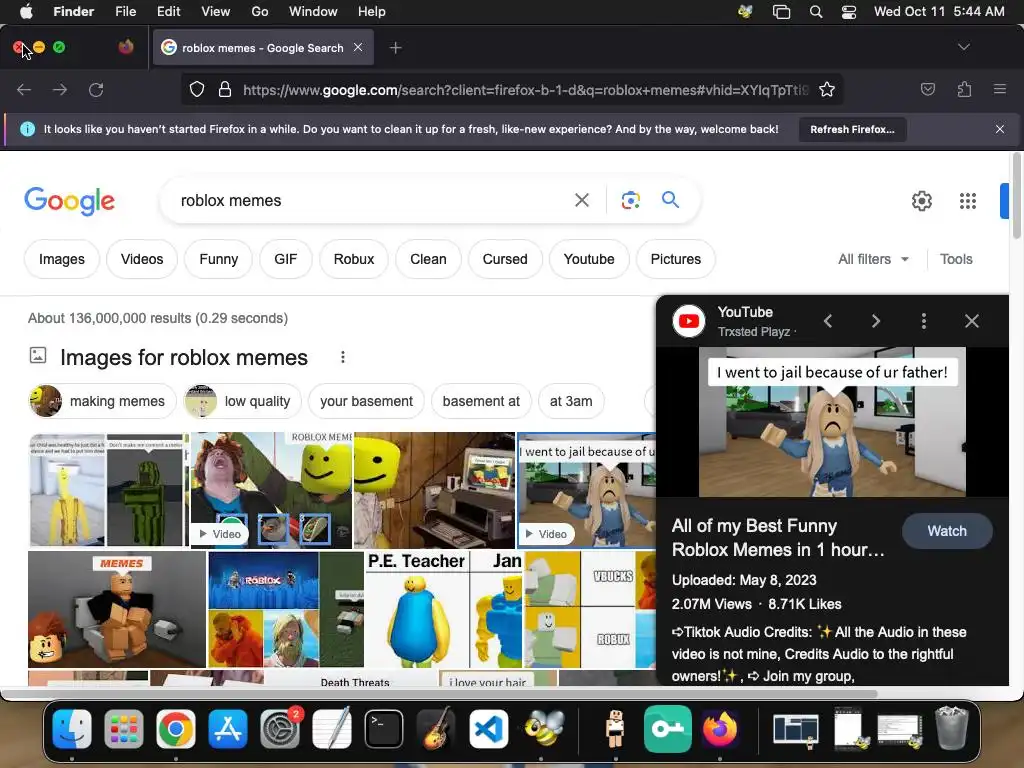1024x768 pixels.
Task: Open the YouTube panel three-dot menu
Action: point(923,321)
